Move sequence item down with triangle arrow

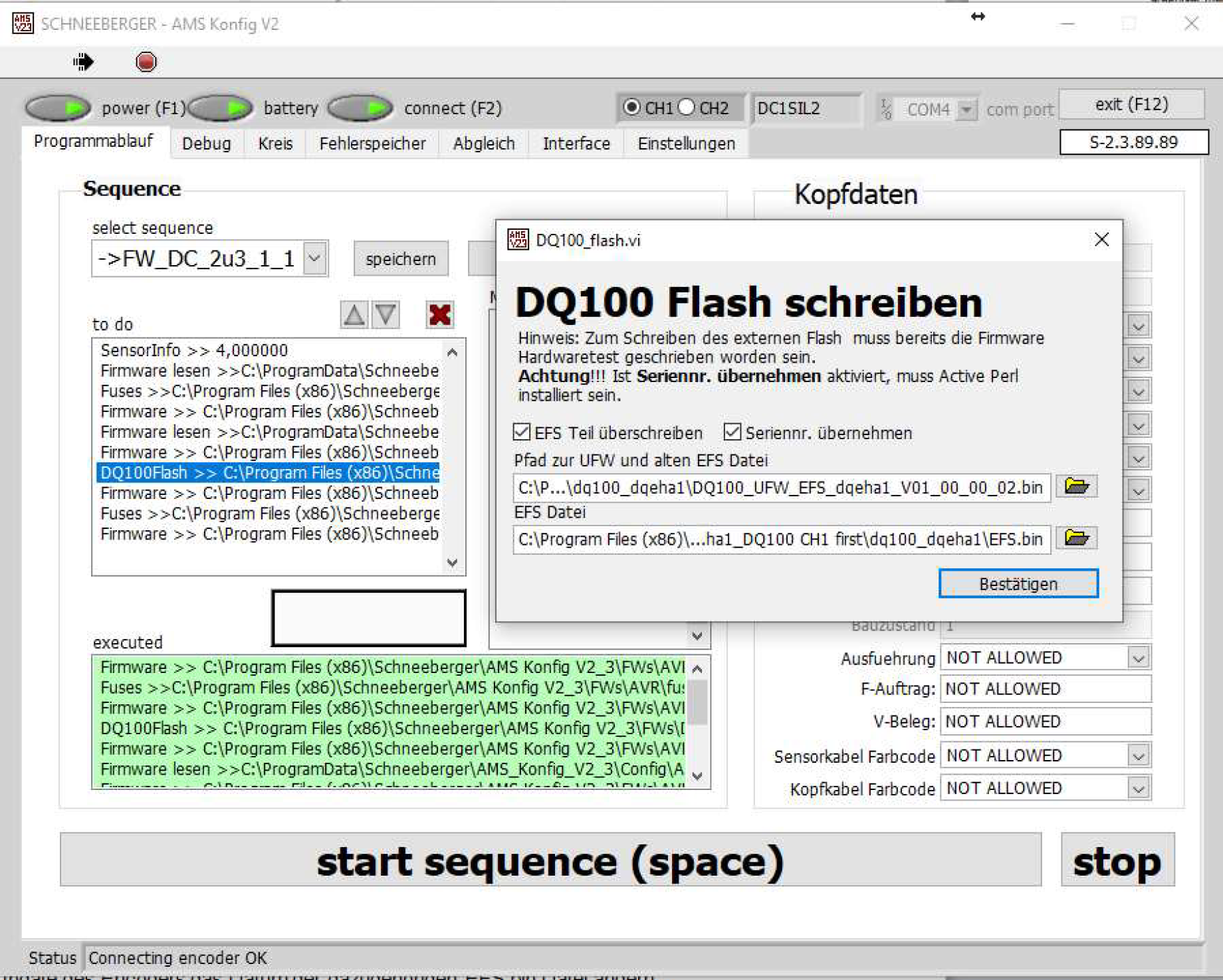pyautogui.click(x=386, y=315)
